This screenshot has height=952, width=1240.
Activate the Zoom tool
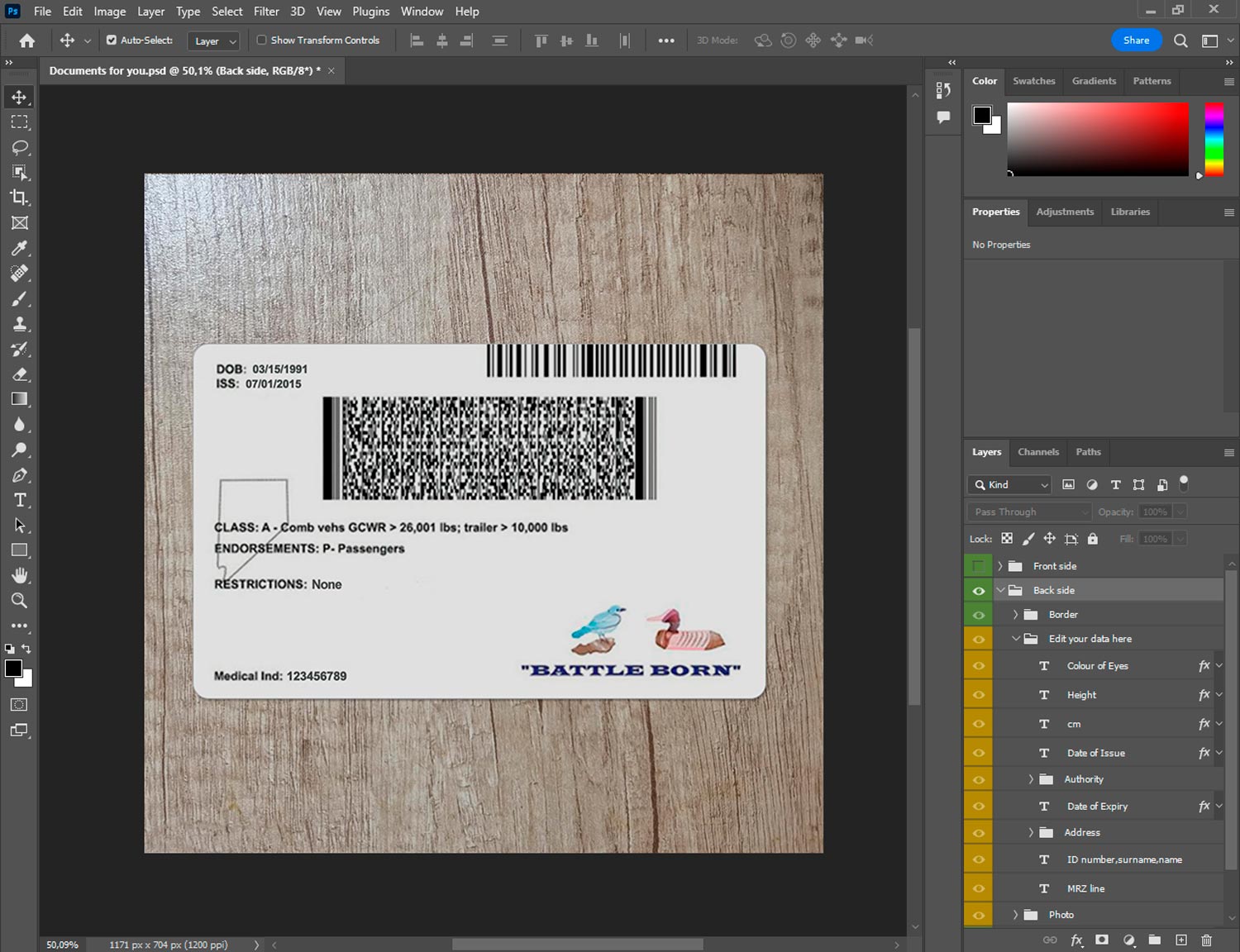(x=20, y=601)
